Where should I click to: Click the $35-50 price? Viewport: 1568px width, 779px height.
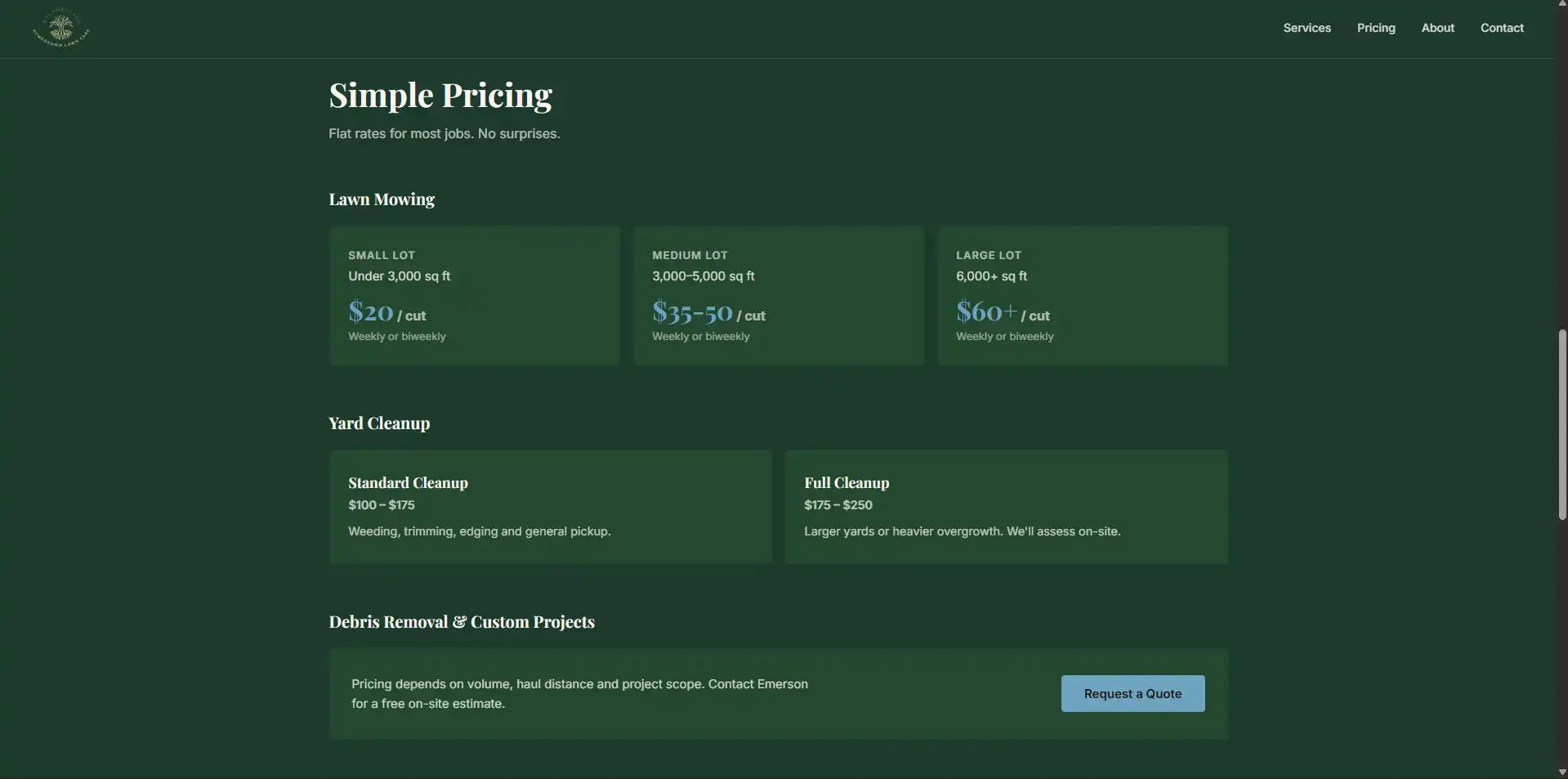click(x=692, y=311)
